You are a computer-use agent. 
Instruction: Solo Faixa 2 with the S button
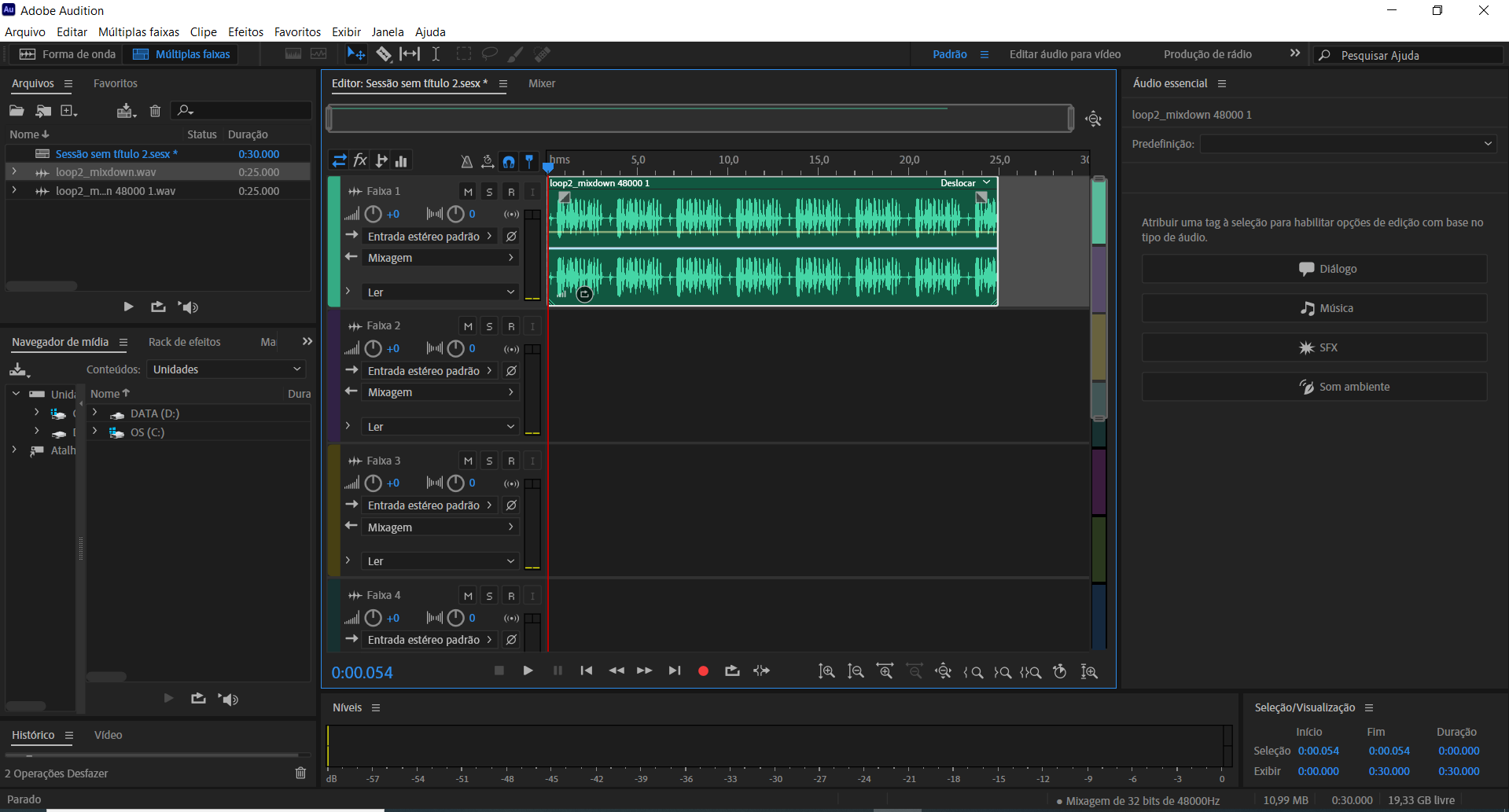point(489,326)
